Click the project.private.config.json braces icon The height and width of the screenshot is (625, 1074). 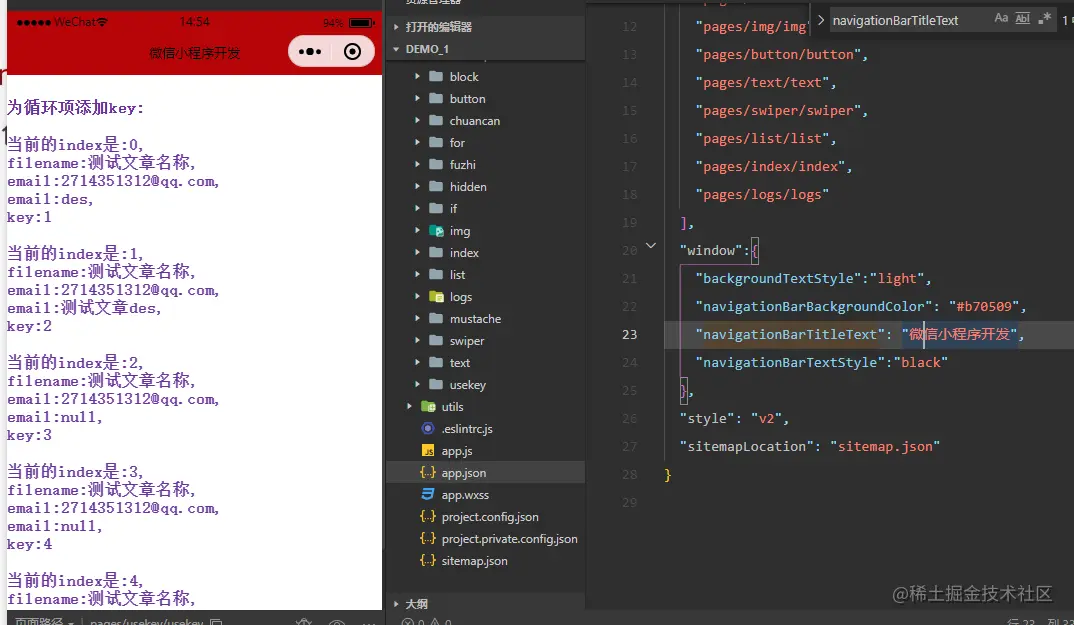(428, 538)
